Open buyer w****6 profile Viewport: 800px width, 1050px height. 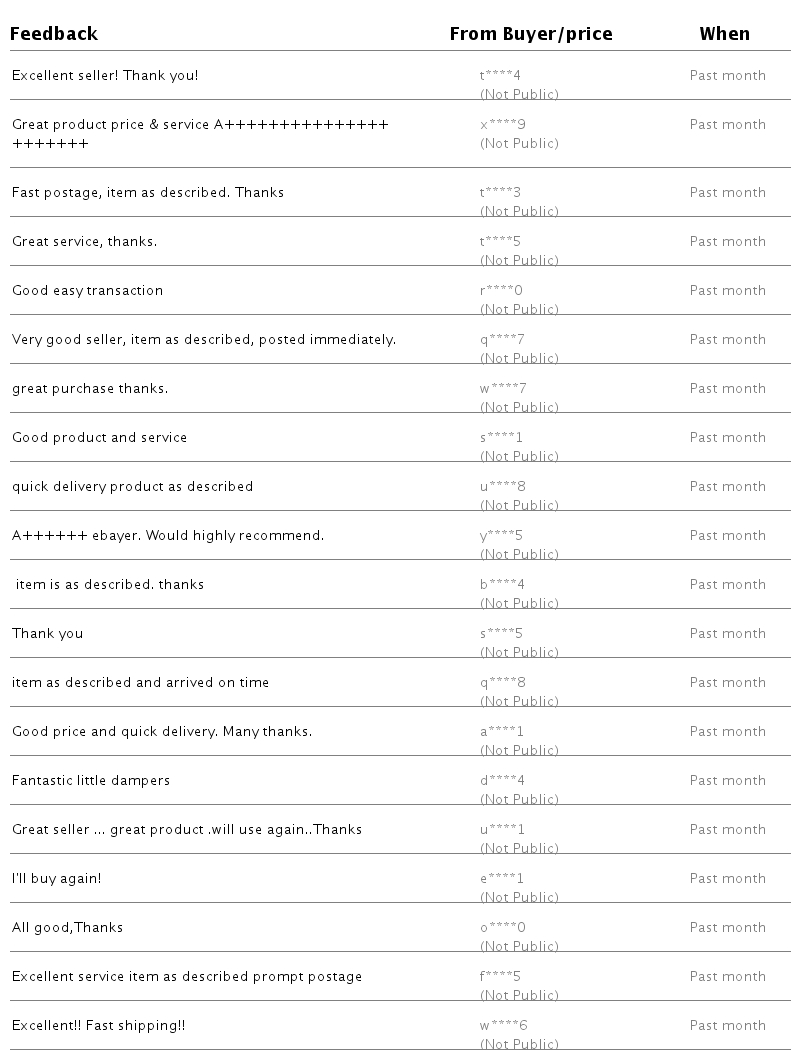(503, 1025)
